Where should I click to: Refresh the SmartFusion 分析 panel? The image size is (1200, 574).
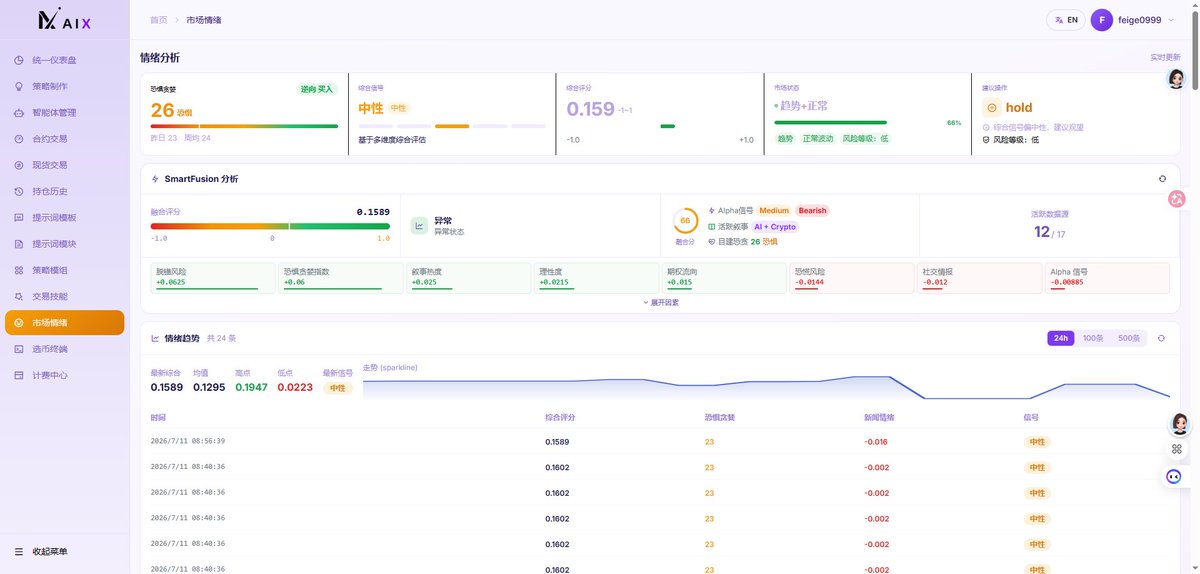tap(1162, 179)
